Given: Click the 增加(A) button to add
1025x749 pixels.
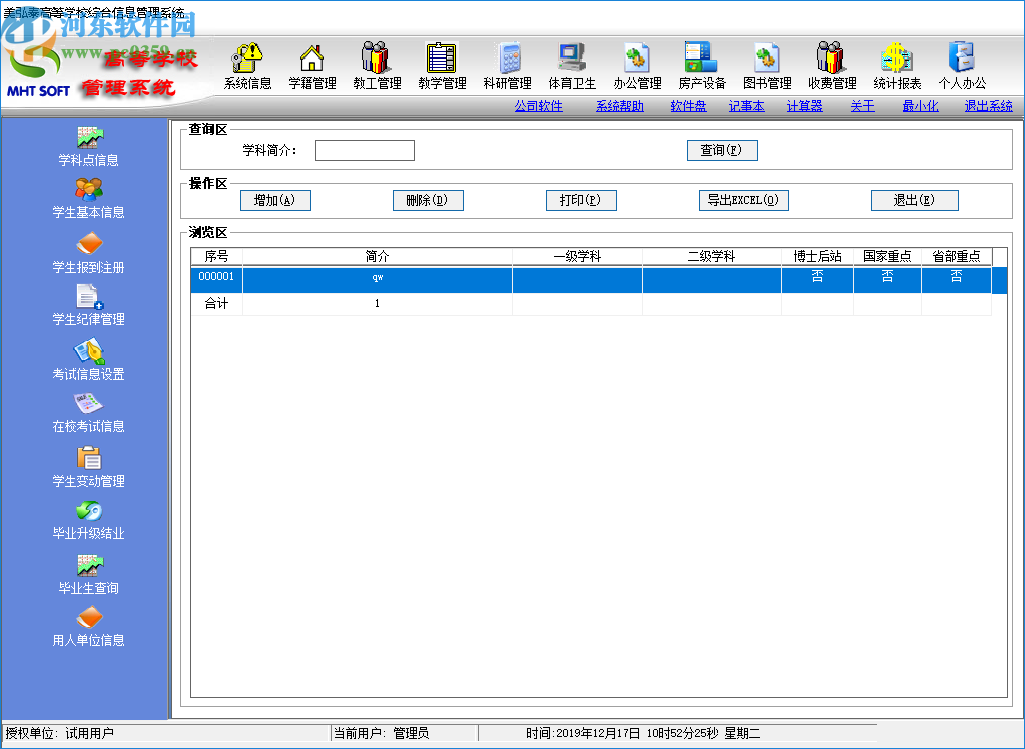Looking at the screenshot, I should 275,200.
